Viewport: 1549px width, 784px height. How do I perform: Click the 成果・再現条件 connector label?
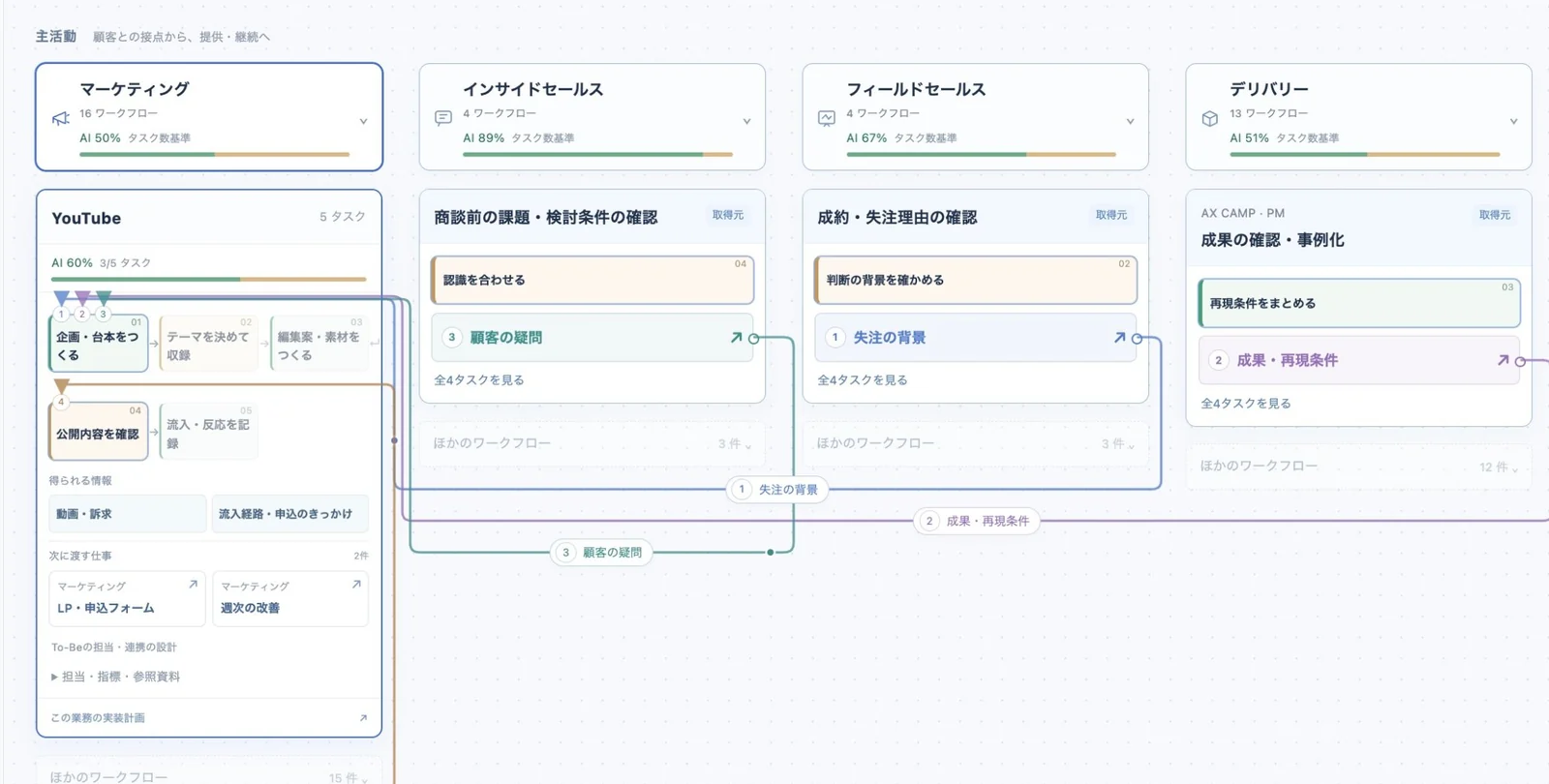(978, 521)
